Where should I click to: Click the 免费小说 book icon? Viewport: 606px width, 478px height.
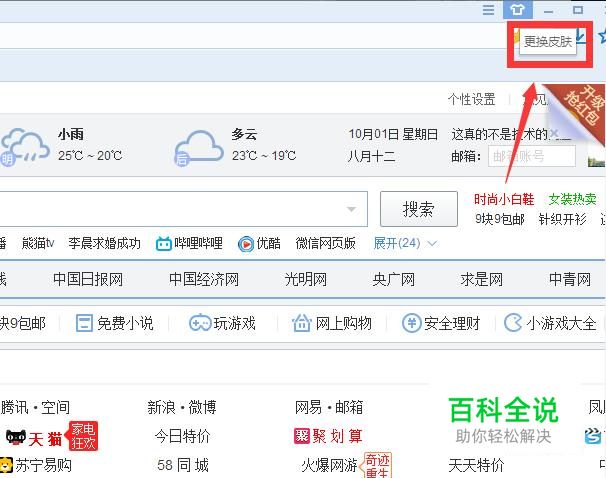[x=84, y=323]
